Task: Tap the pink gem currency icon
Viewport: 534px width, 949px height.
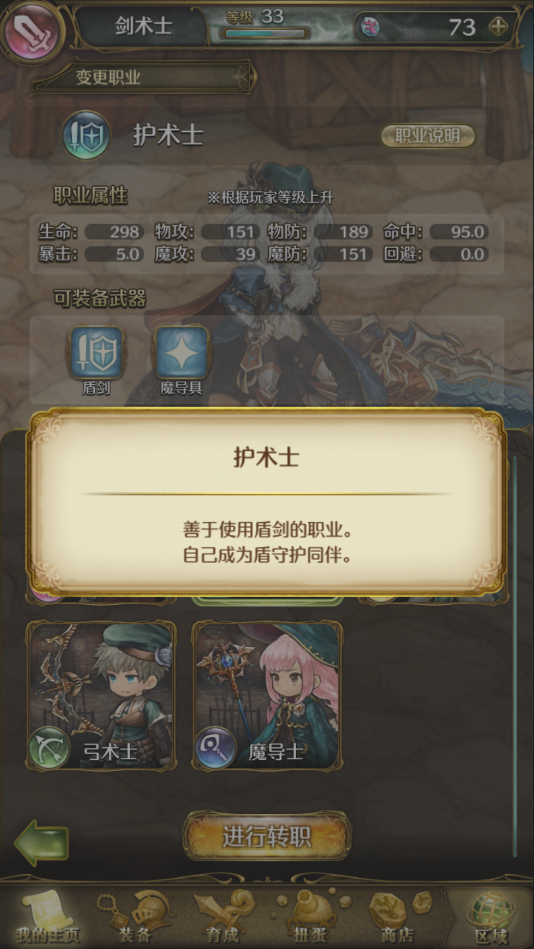Action: click(x=370, y=27)
